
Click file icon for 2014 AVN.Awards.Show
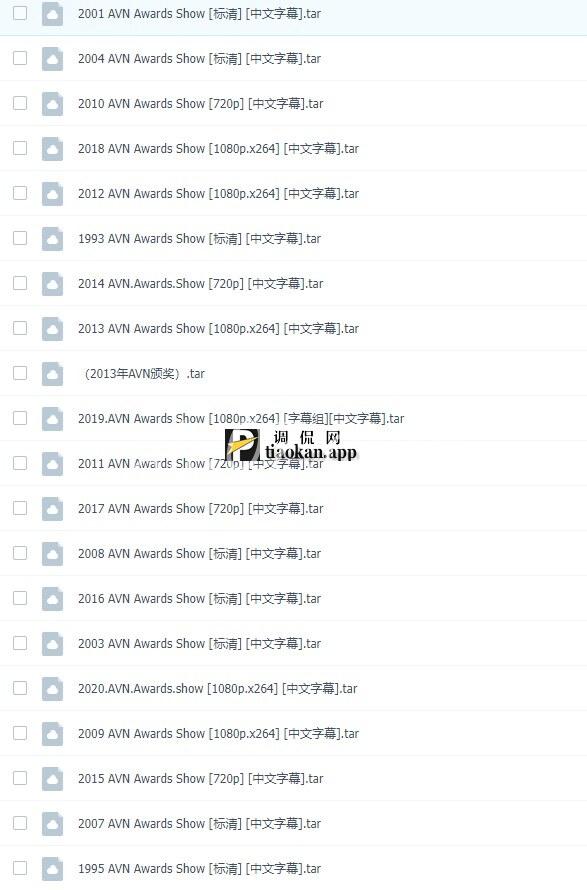(x=52, y=283)
